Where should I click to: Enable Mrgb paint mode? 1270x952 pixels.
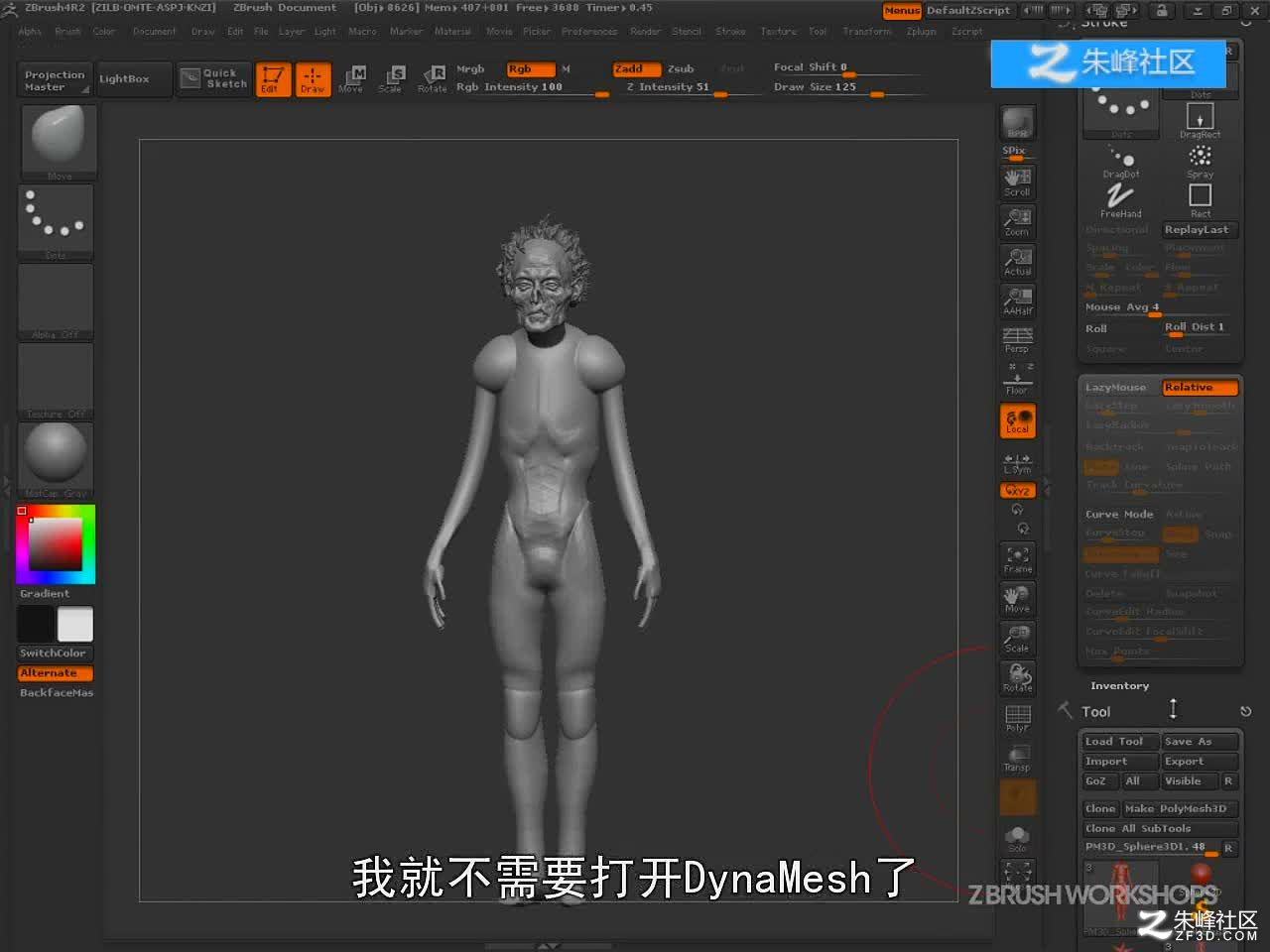470,69
